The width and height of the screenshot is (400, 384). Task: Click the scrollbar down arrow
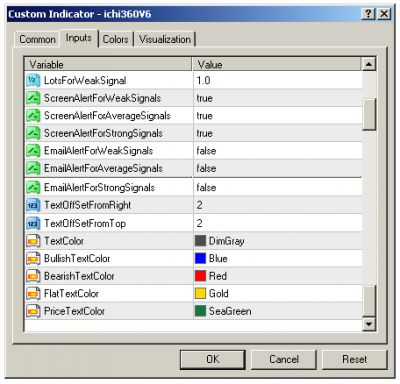pyautogui.click(x=369, y=324)
